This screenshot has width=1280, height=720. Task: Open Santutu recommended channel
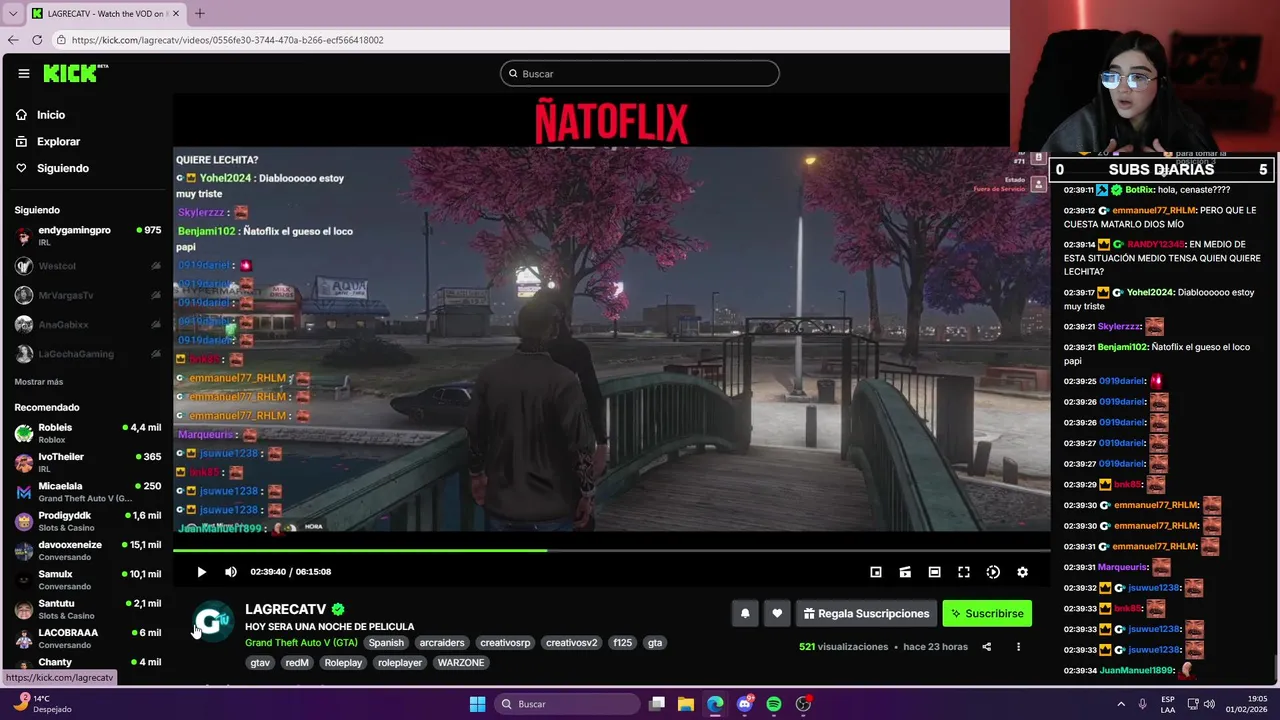click(x=88, y=609)
